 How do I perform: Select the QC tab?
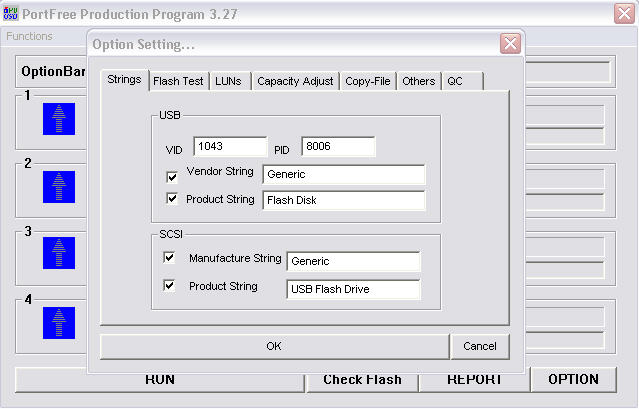point(462,81)
